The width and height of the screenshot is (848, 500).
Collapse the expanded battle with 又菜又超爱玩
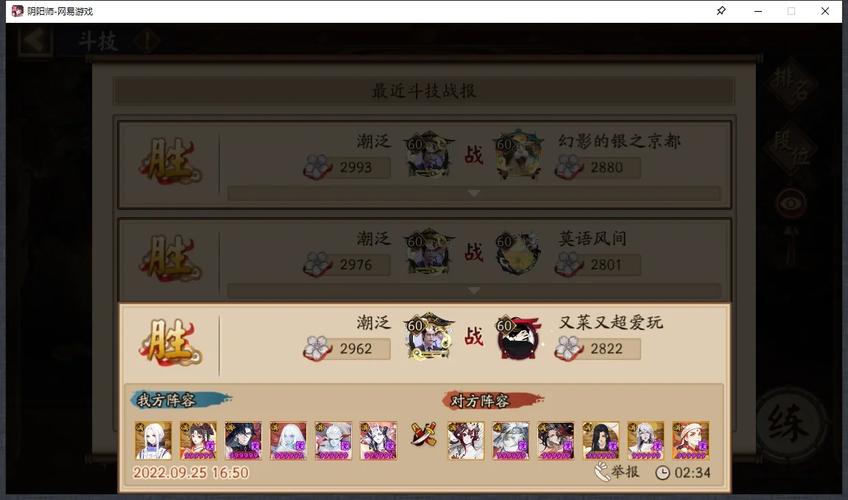point(425,341)
